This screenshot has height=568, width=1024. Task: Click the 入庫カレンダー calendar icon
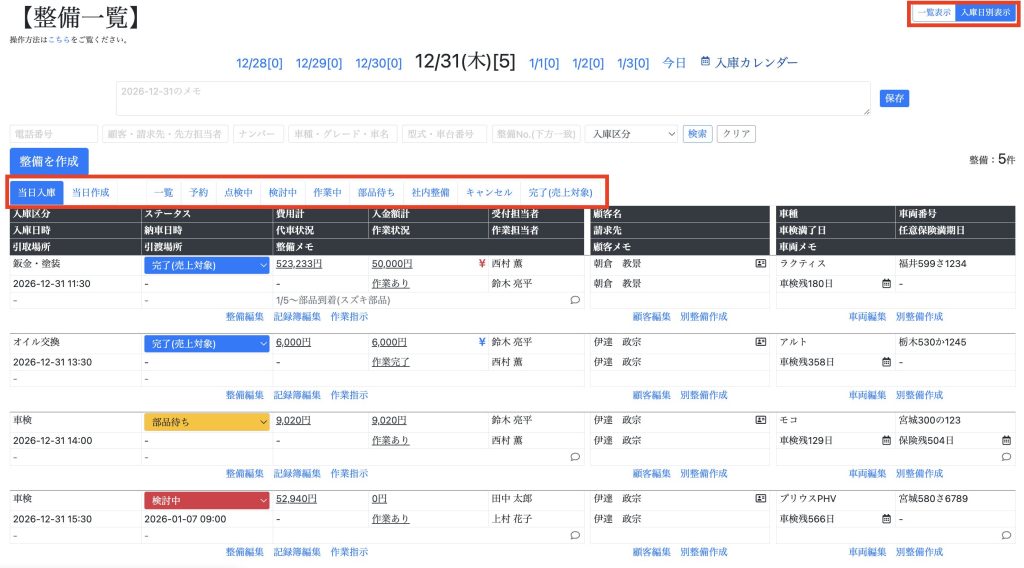[706, 62]
